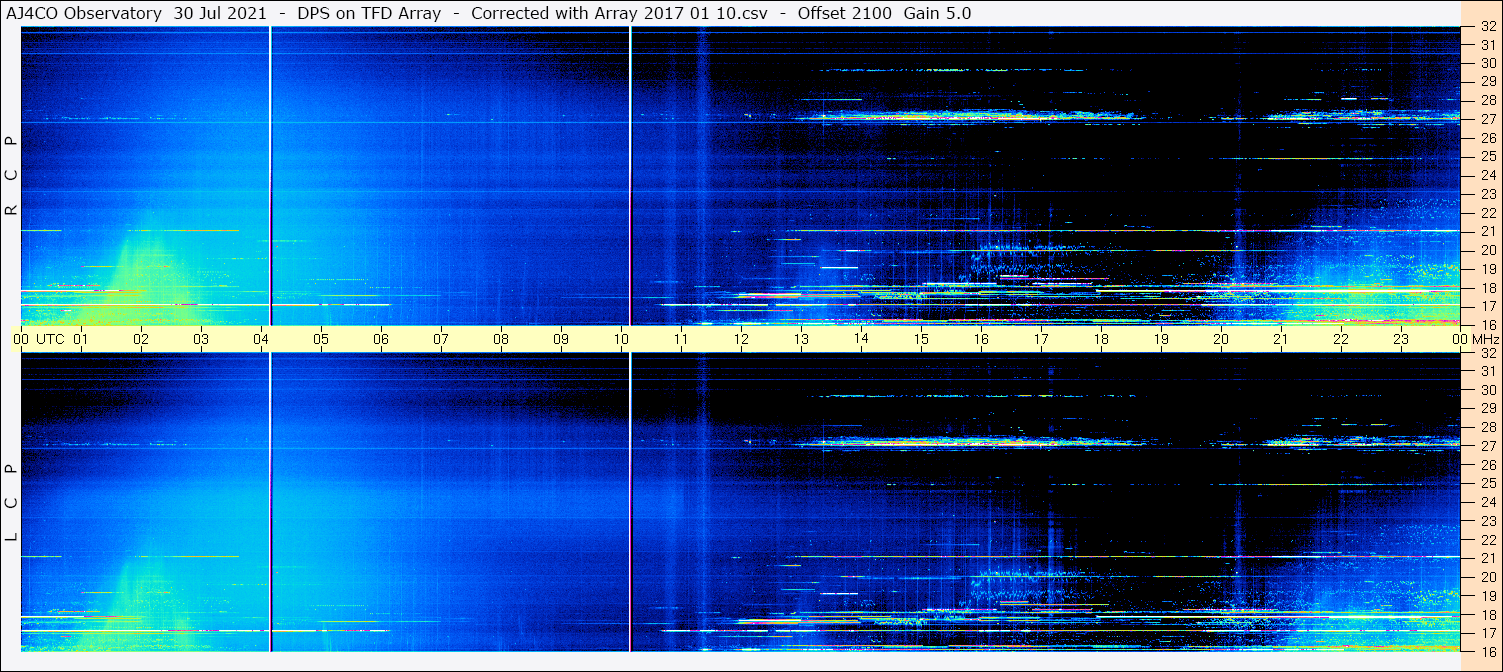This screenshot has height=672, width=1503.
Task: Select the 23 hour mark on time axis
Action: pos(1401,339)
